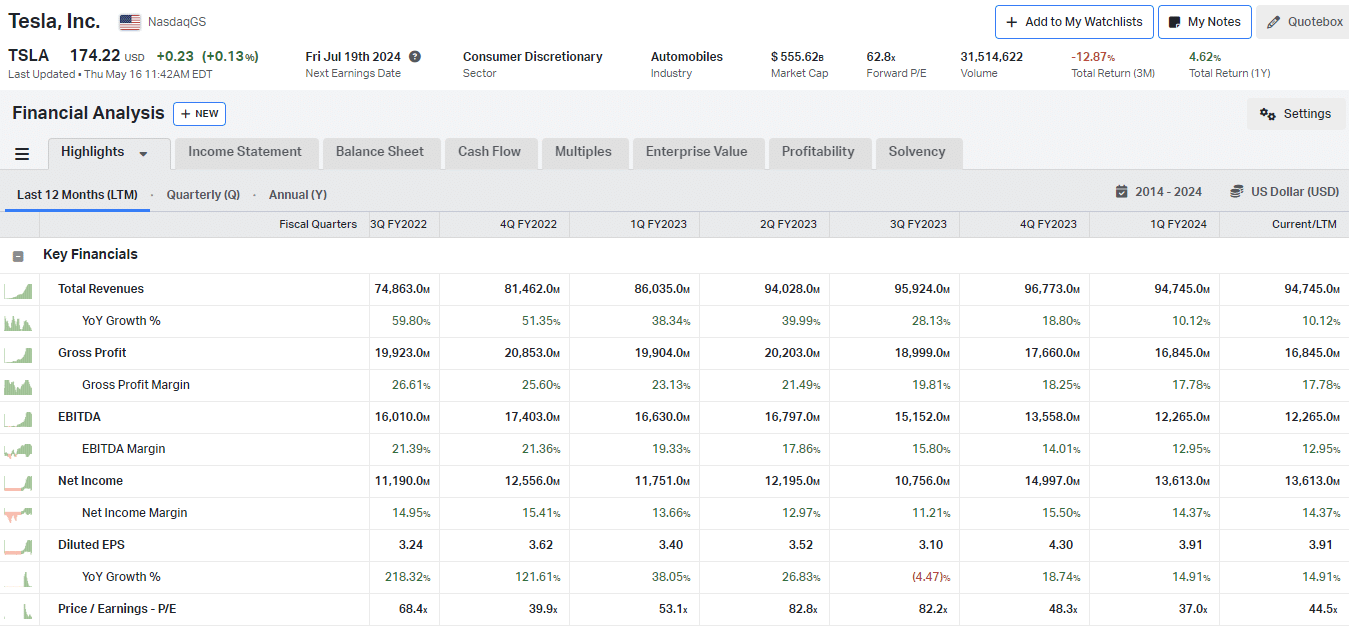This screenshot has height=631, width=1349.
Task: Click the EBITDA Margin row label
Action: [x=124, y=449]
